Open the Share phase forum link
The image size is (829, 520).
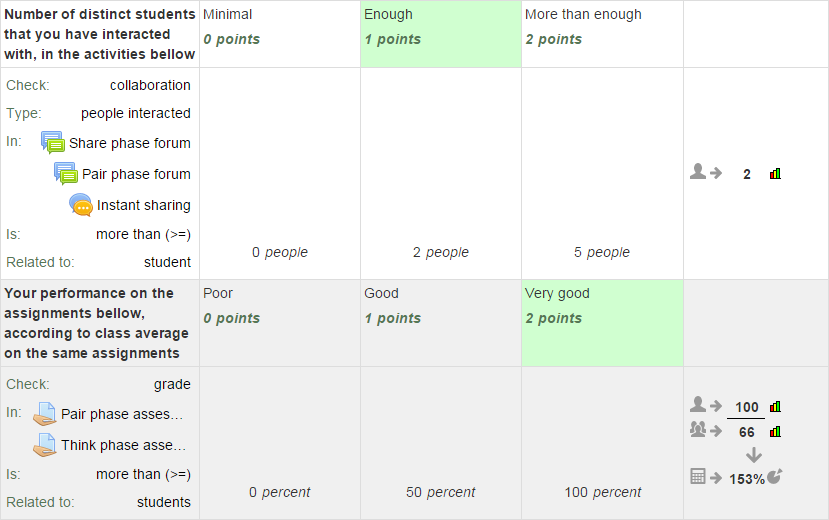130,143
